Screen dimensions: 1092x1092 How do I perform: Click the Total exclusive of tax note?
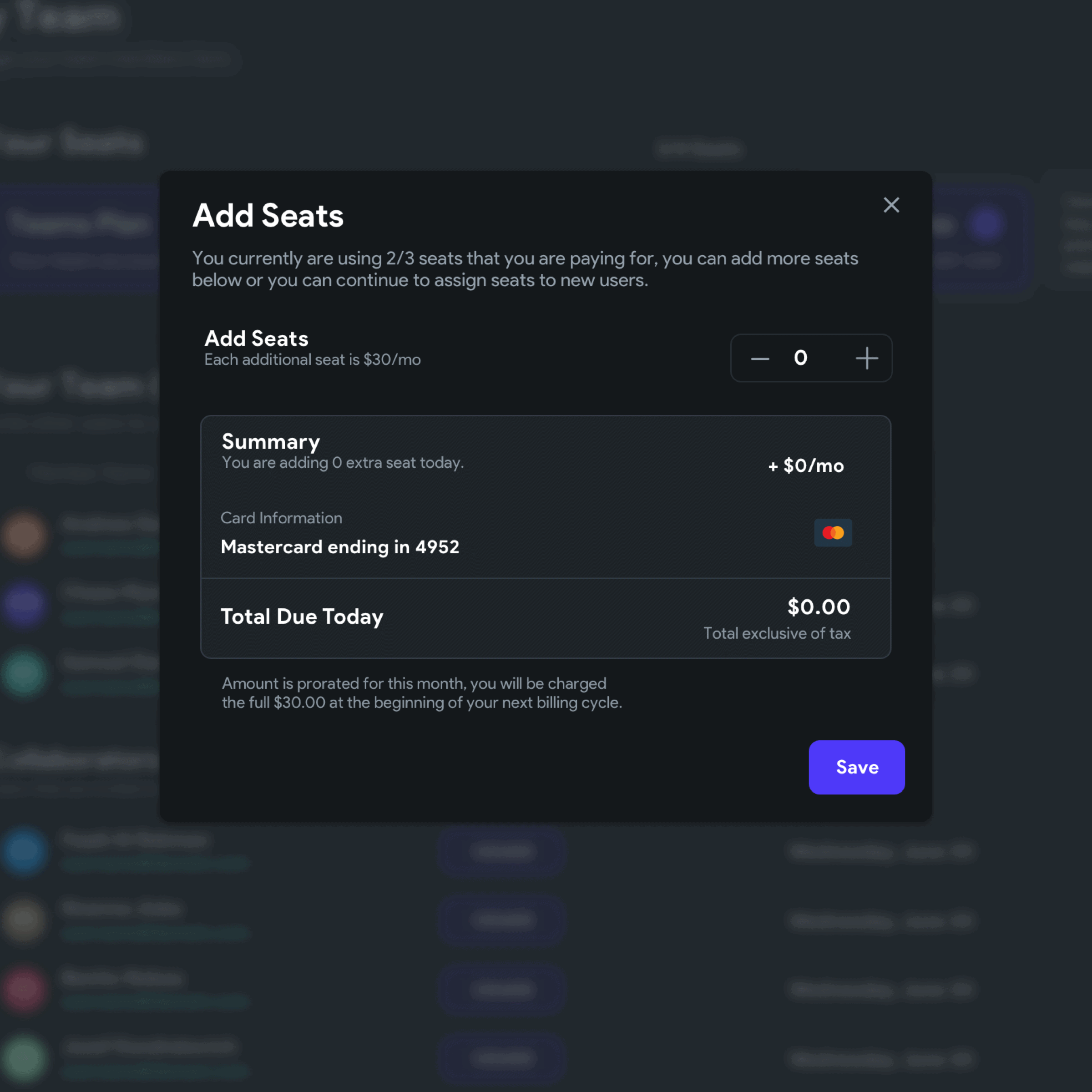click(x=777, y=633)
